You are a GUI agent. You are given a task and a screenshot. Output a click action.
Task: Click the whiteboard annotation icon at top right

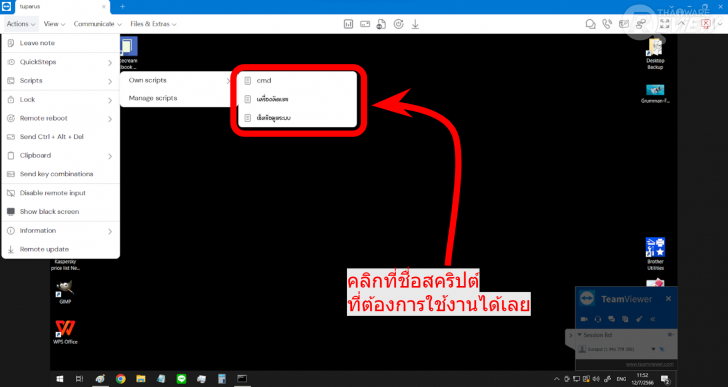click(624, 24)
